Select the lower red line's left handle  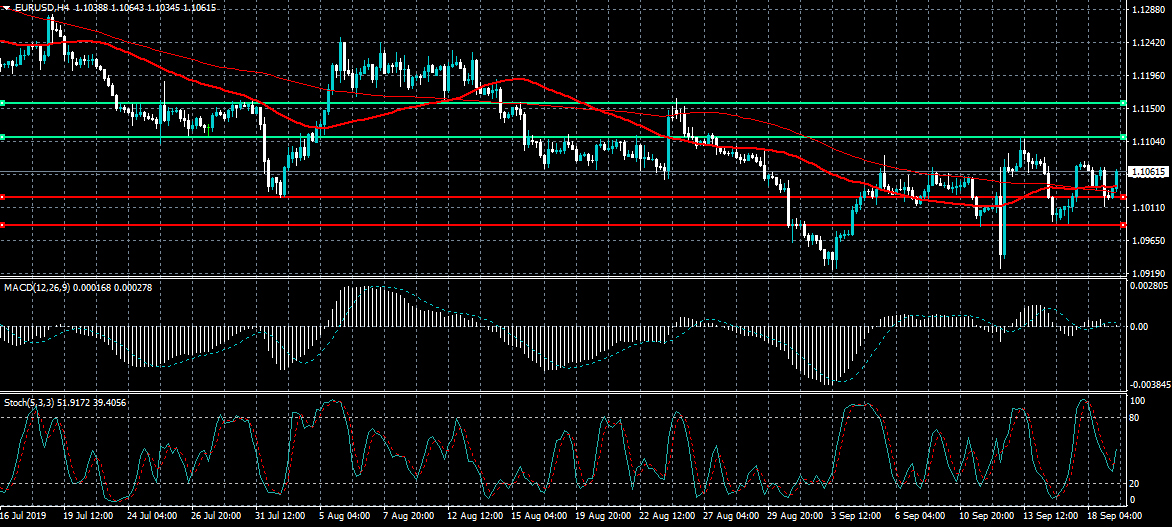3,225
